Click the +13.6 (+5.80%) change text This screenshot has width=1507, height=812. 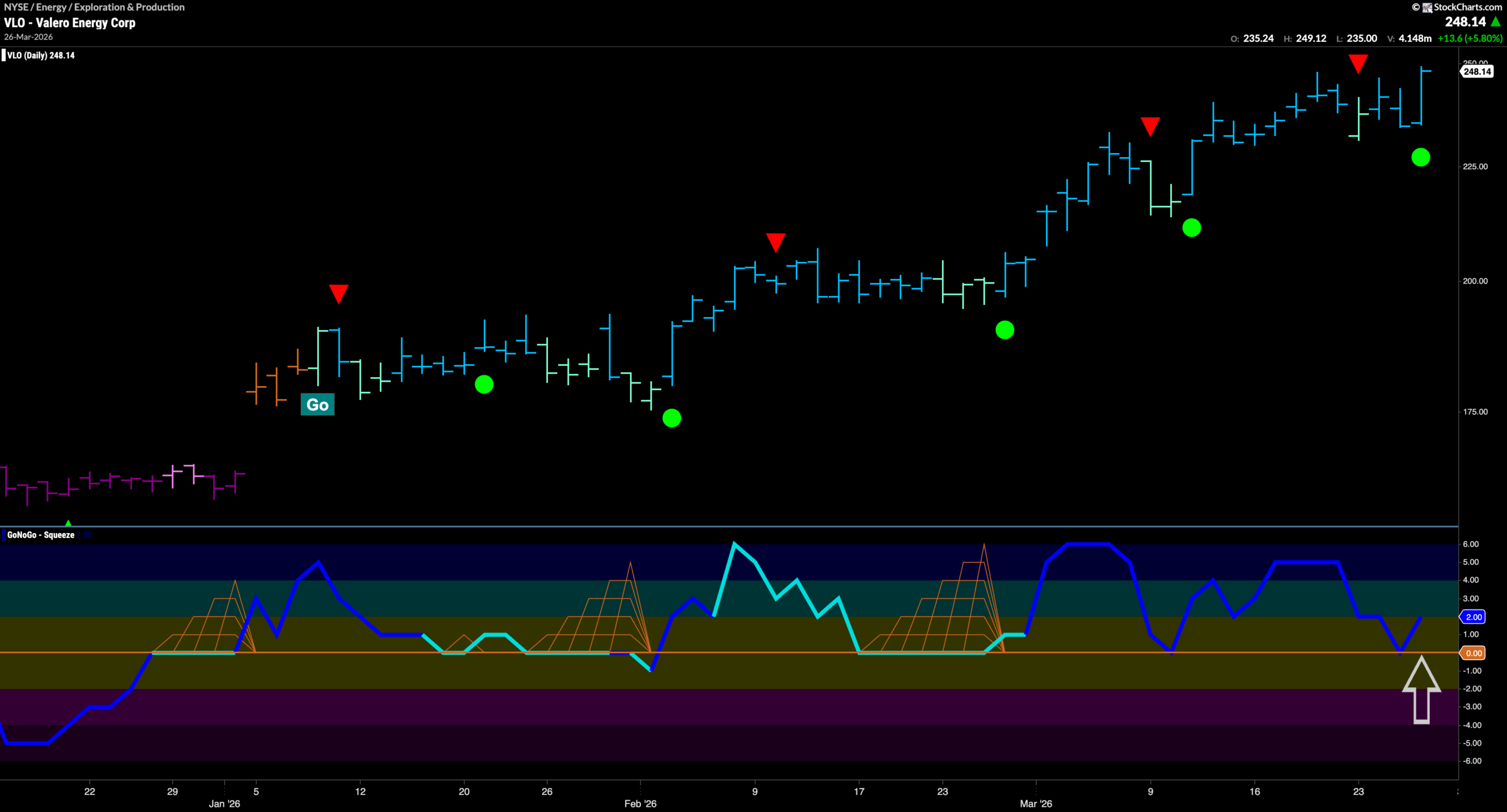point(1469,38)
